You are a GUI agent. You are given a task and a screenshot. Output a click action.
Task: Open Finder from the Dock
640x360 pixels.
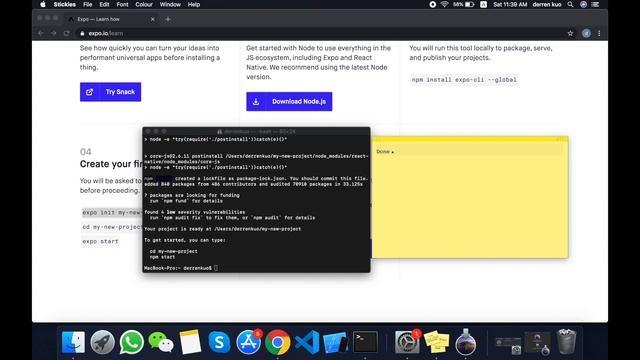coord(73,342)
